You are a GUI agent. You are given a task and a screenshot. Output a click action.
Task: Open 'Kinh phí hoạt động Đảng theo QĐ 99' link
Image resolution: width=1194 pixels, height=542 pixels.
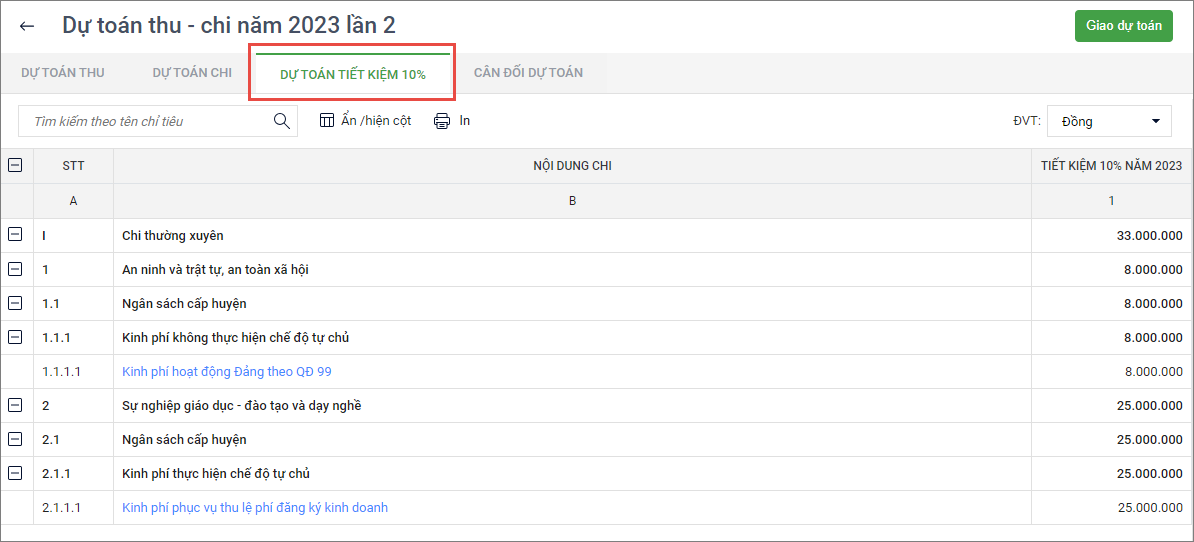coord(227,371)
